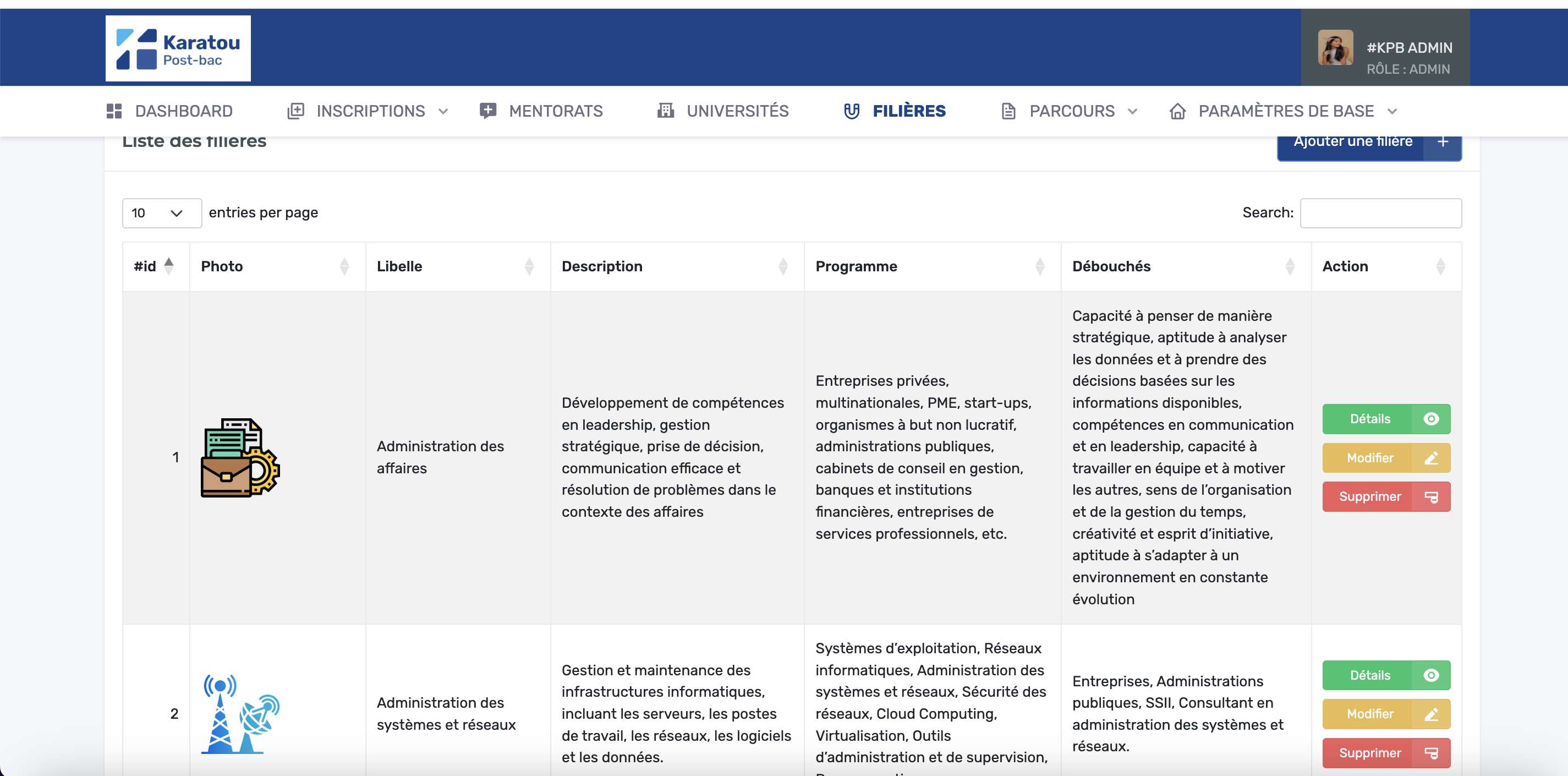
Task: Click Supprimer for Administration des systèmes et réseaux
Action: pyautogui.click(x=1386, y=753)
